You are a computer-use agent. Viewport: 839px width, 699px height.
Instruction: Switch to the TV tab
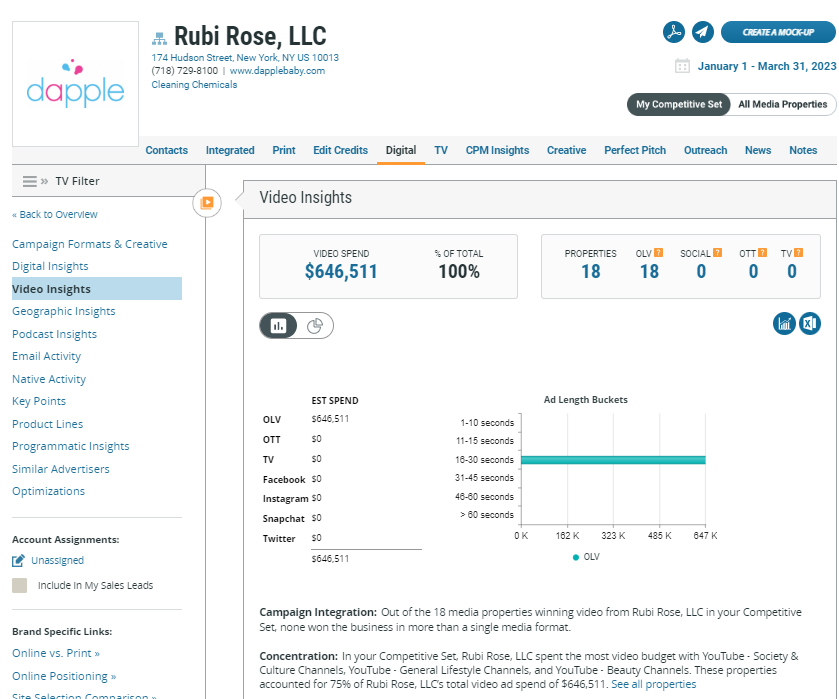click(441, 150)
